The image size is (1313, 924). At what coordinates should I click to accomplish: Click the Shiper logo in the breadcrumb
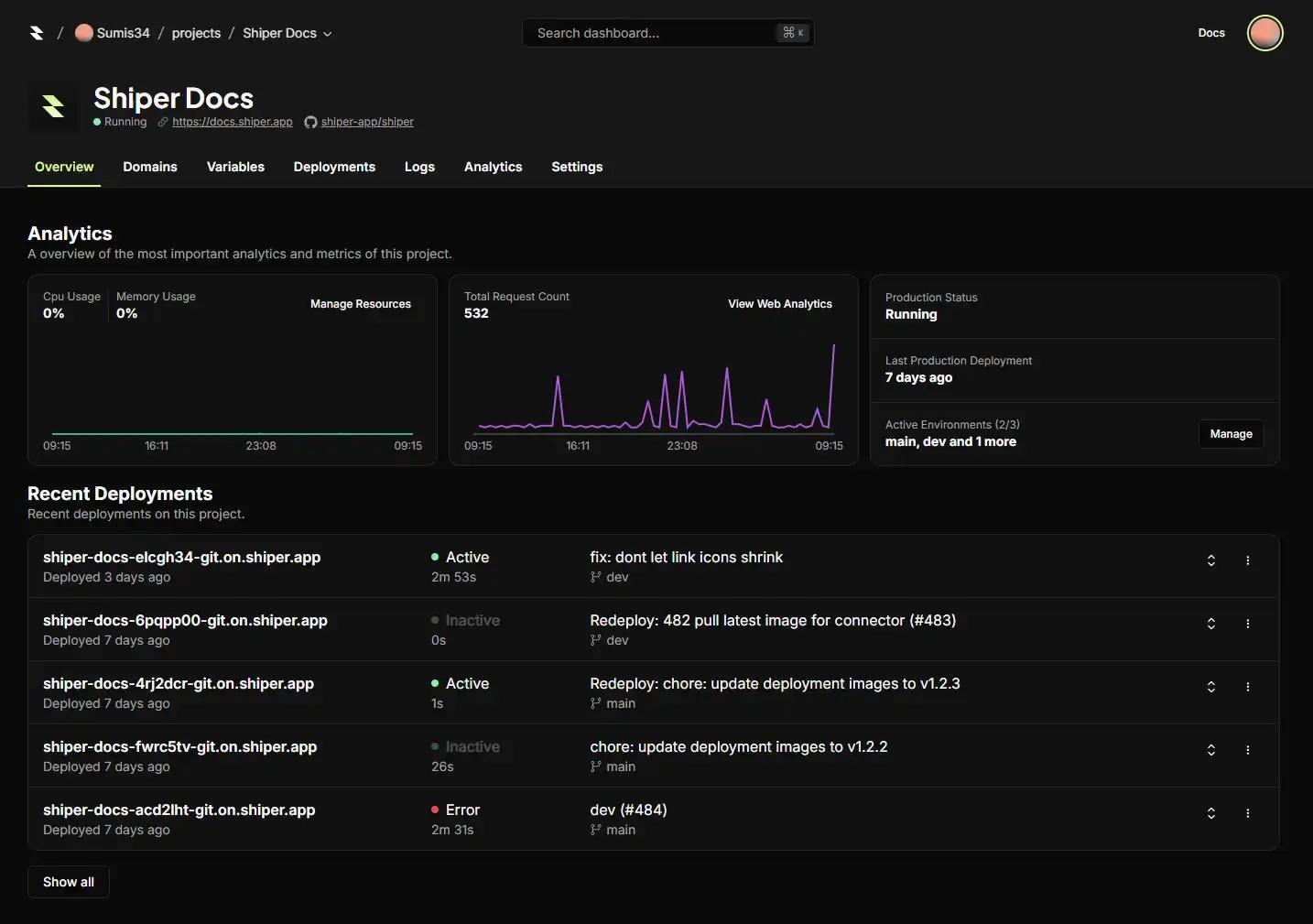37,33
